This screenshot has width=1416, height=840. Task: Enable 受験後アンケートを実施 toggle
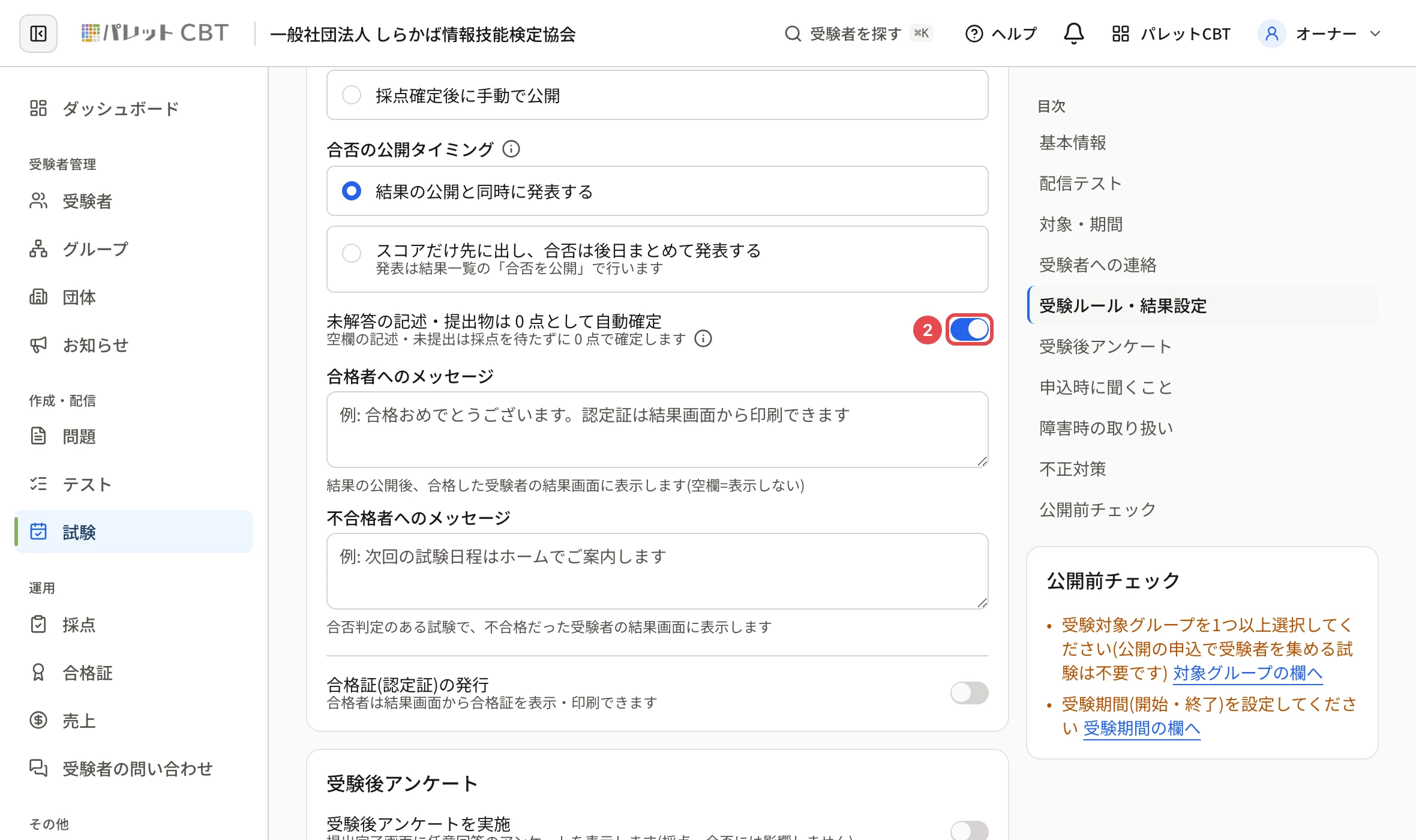coord(969,832)
